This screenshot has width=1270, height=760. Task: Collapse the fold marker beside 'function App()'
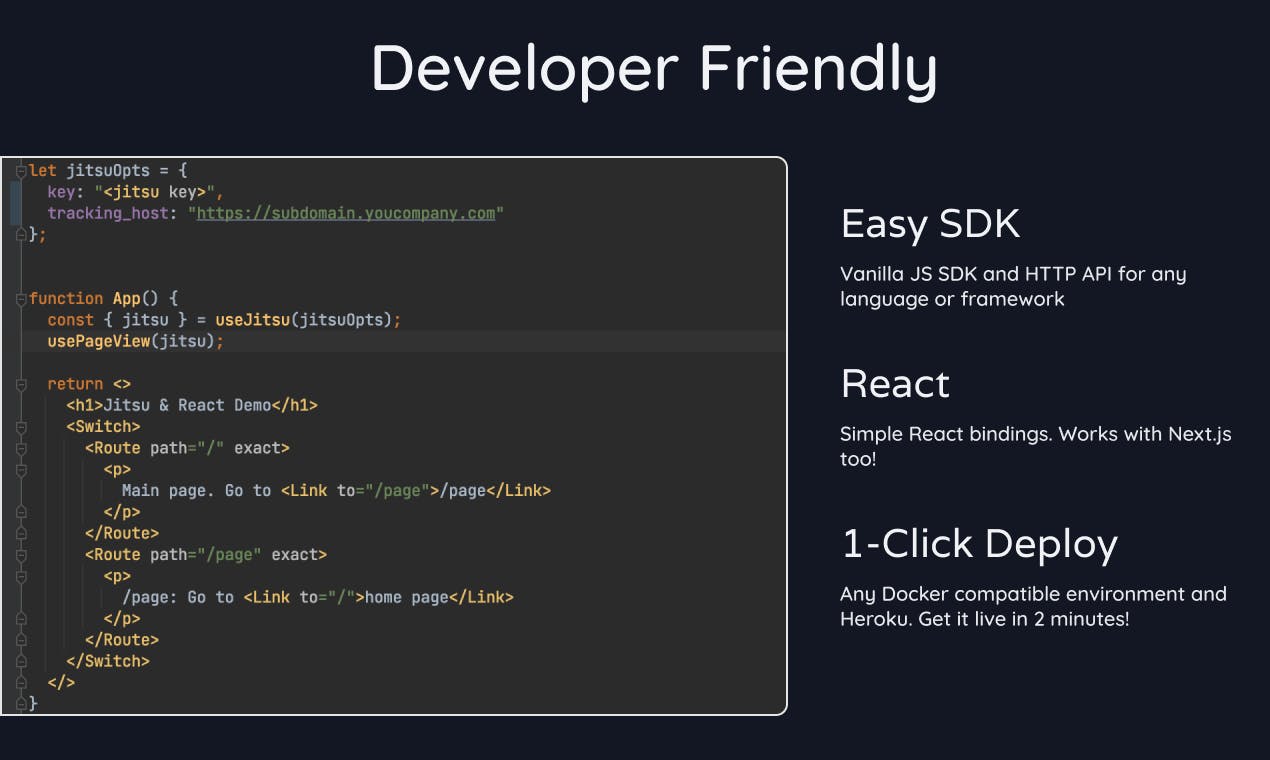point(20,299)
